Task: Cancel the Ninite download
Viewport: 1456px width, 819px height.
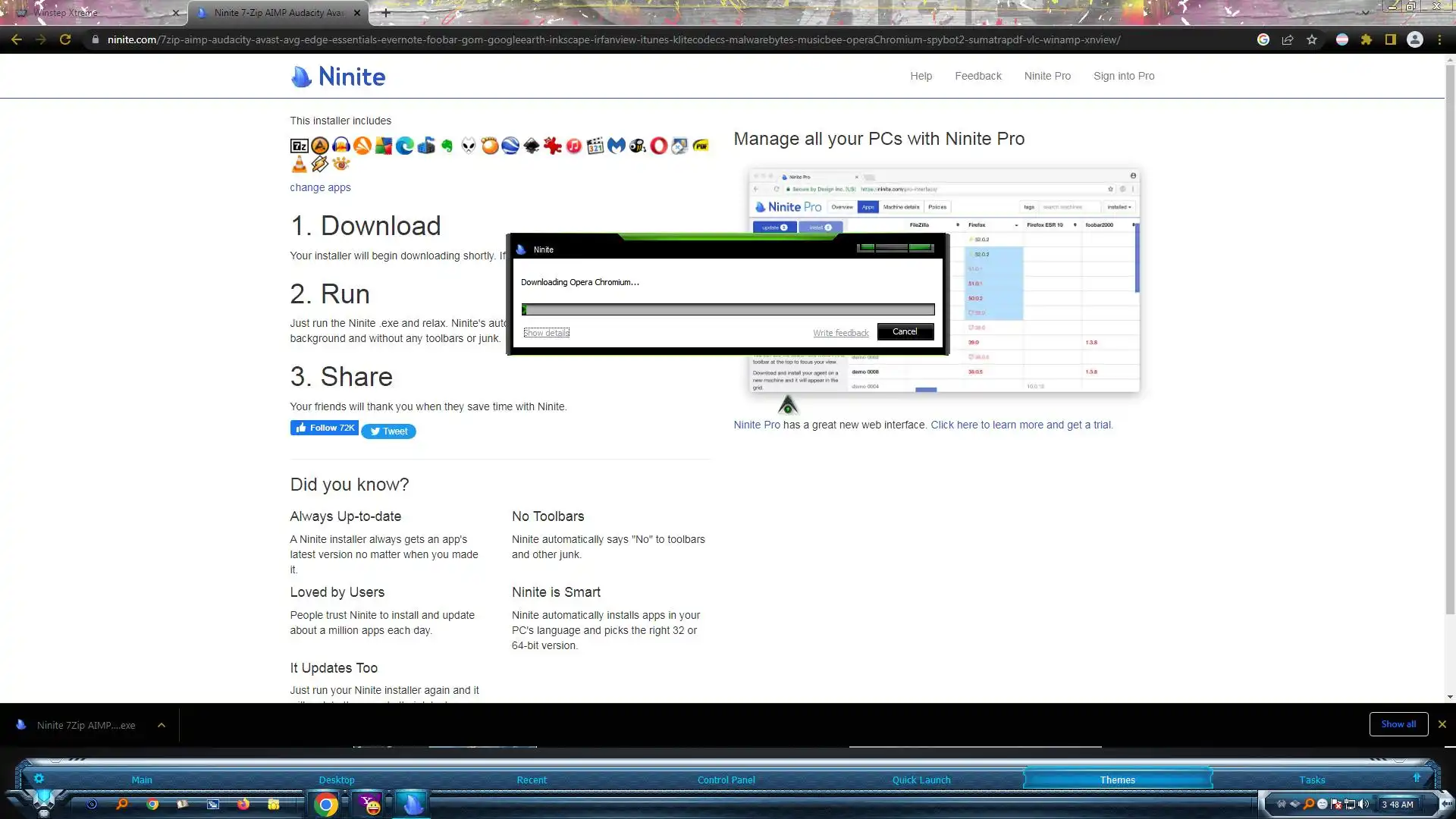Action: pyautogui.click(x=905, y=331)
